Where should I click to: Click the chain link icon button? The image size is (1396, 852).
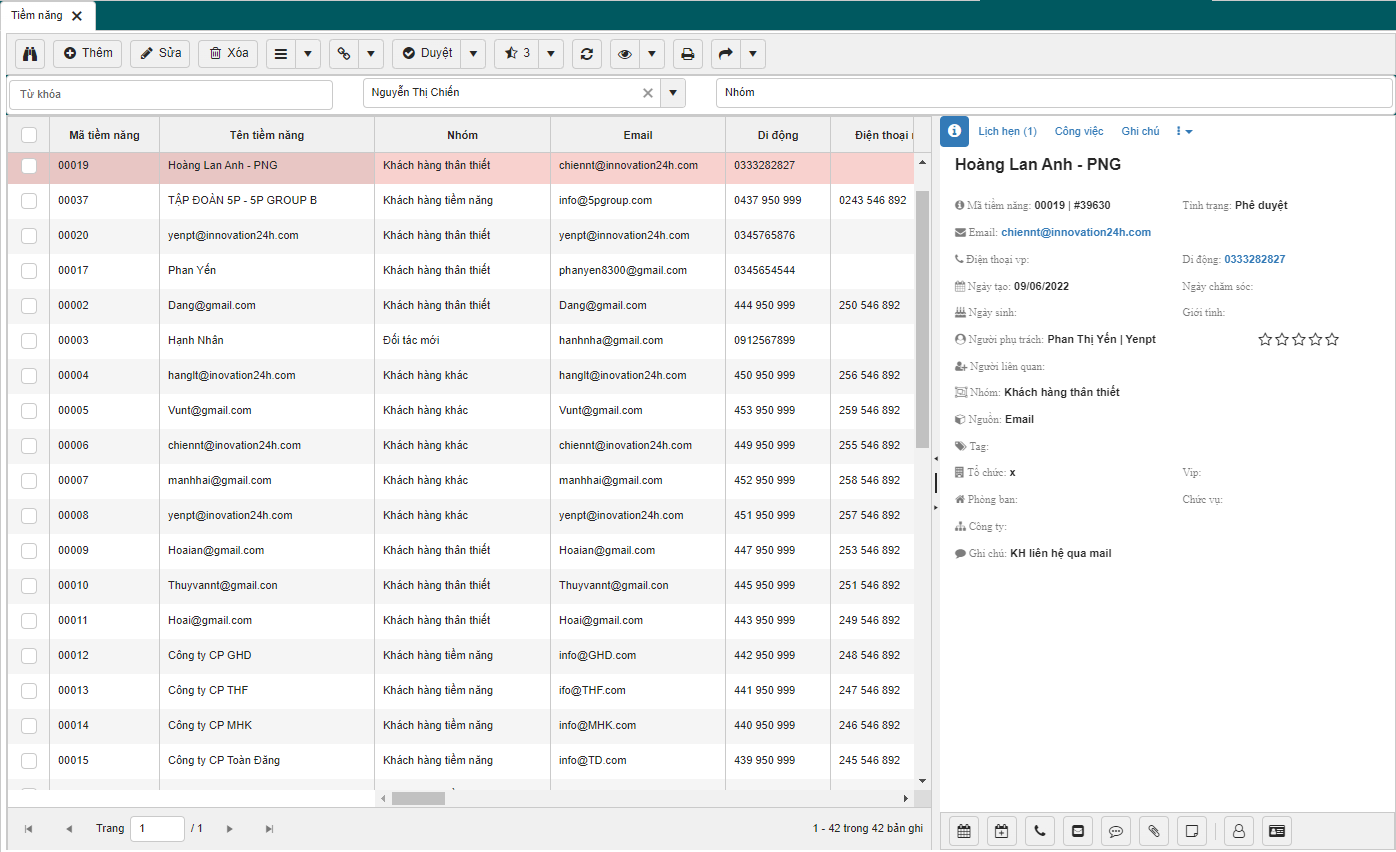344,54
